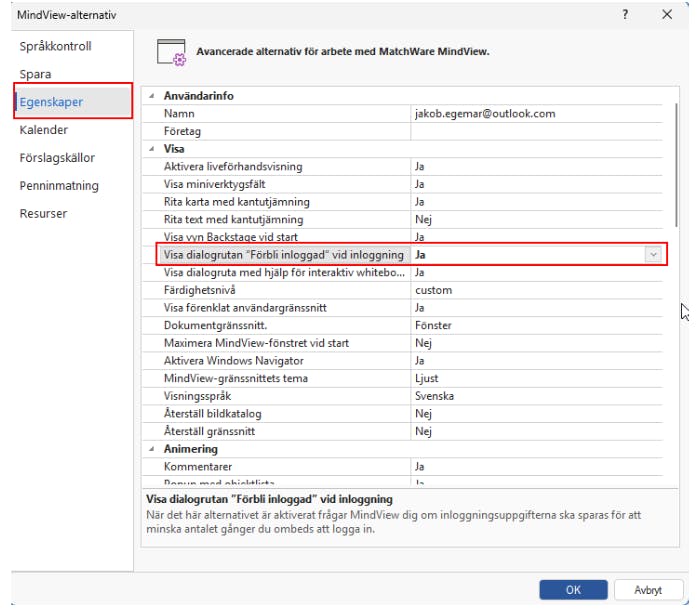Show the Resurser category
This screenshot has width=697, height=611.
pyautogui.click(x=42, y=214)
